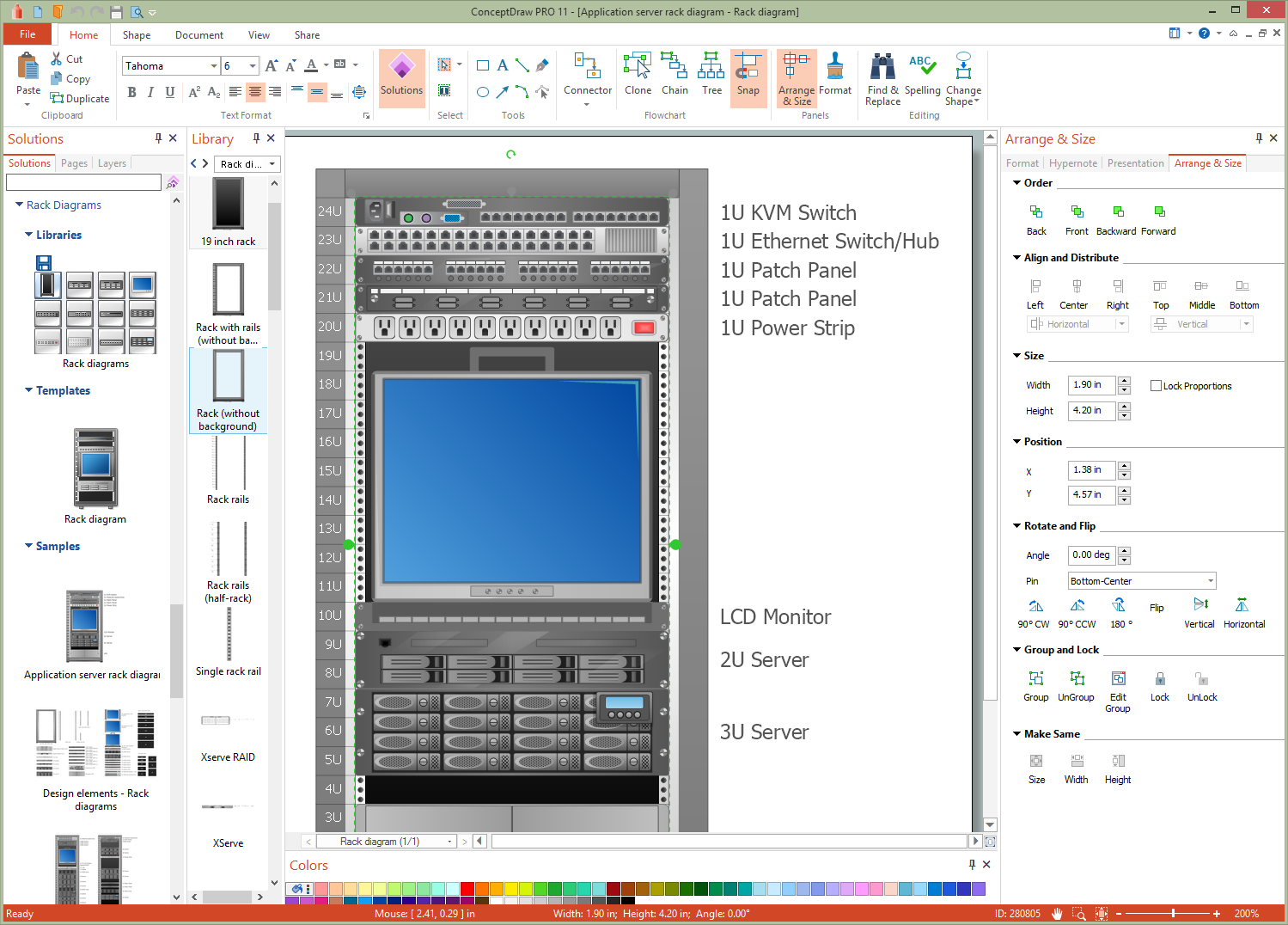Activate the Tree flowchart tool

(711, 75)
